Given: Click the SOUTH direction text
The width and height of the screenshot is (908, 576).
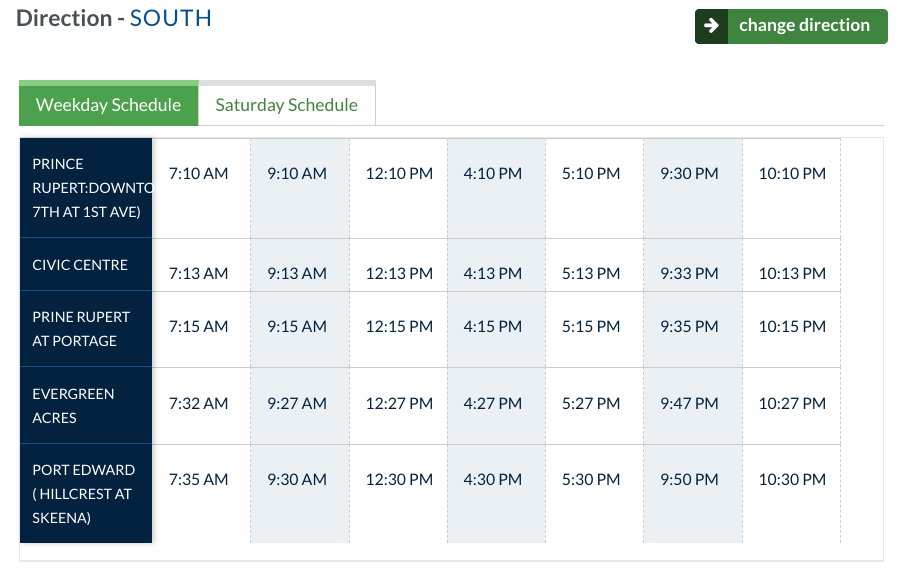Looking at the screenshot, I should tap(170, 18).
